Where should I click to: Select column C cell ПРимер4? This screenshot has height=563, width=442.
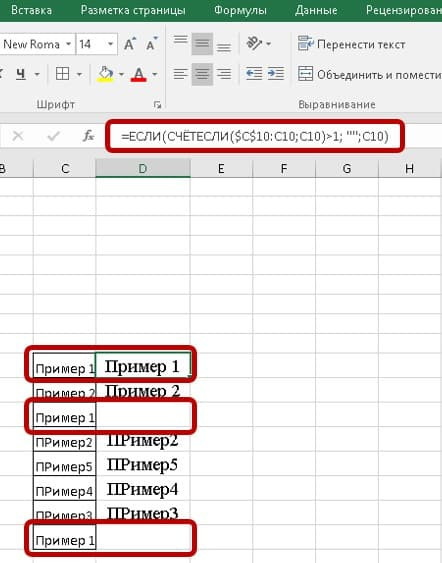coord(65,488)
